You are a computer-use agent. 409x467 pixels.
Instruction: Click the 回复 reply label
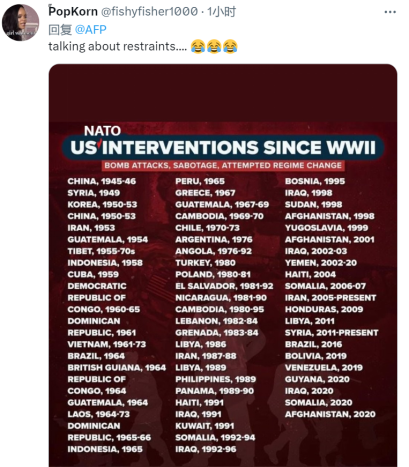click(x=60, y=30)
